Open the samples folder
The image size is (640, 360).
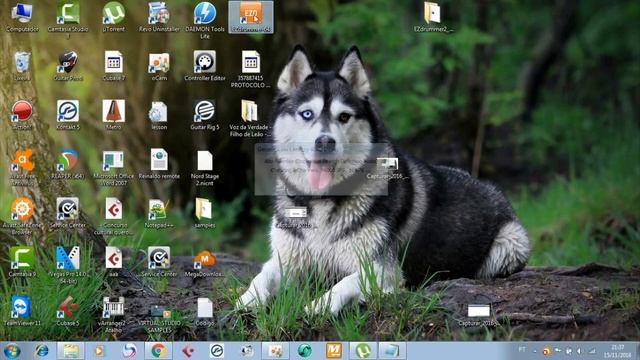pyautogui.click(x=205, y=213)
